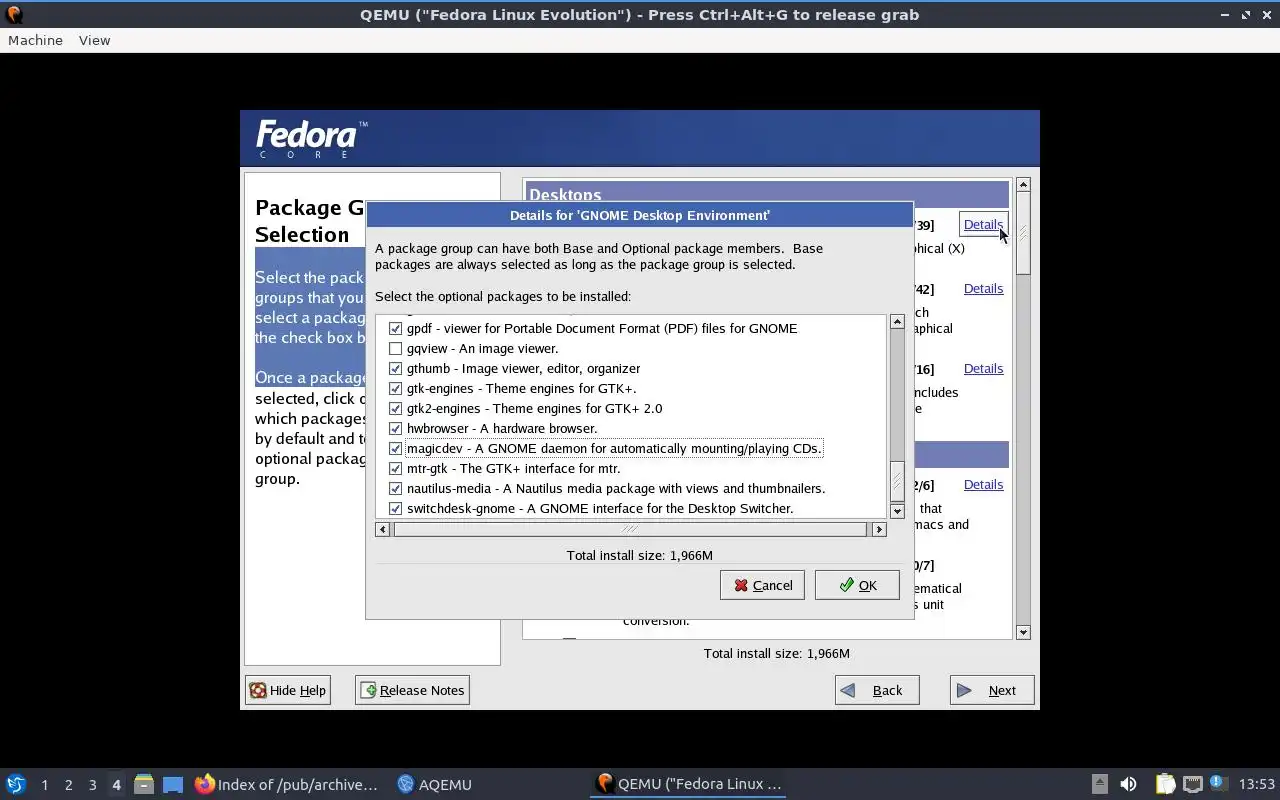Click the Fedora Core logo
The height and width of the screenshot is (800, 1280).
pyautogui.click(x=311, y=139)
